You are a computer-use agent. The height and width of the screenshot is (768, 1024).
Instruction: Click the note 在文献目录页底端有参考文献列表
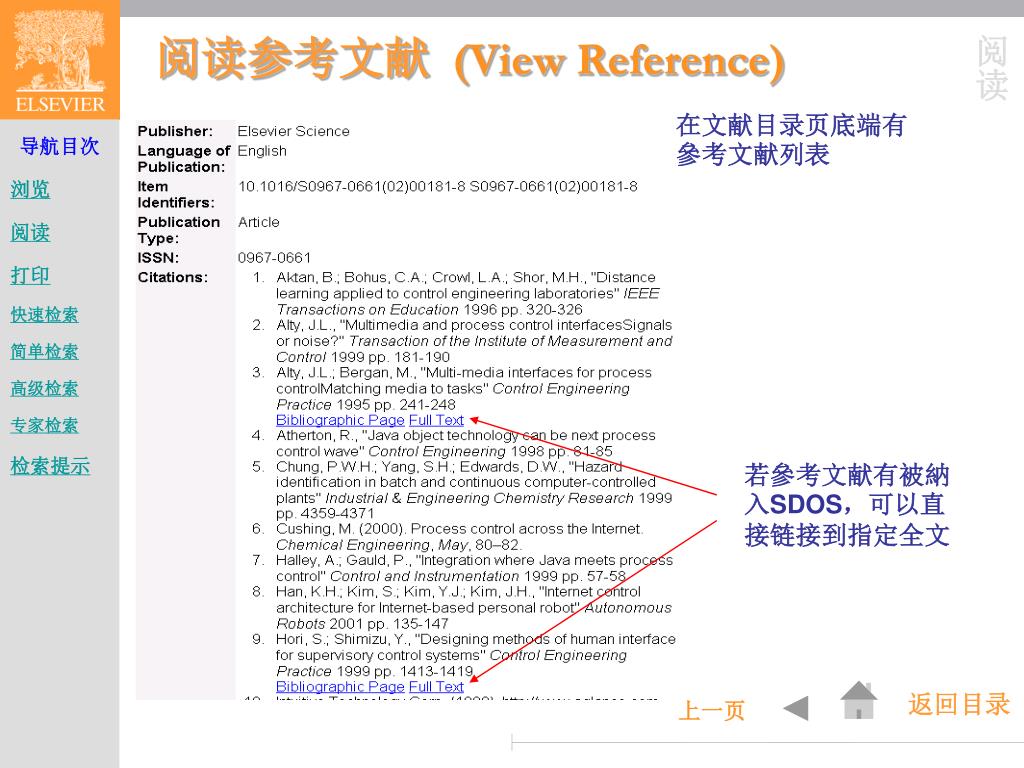(x=791, y=139)
